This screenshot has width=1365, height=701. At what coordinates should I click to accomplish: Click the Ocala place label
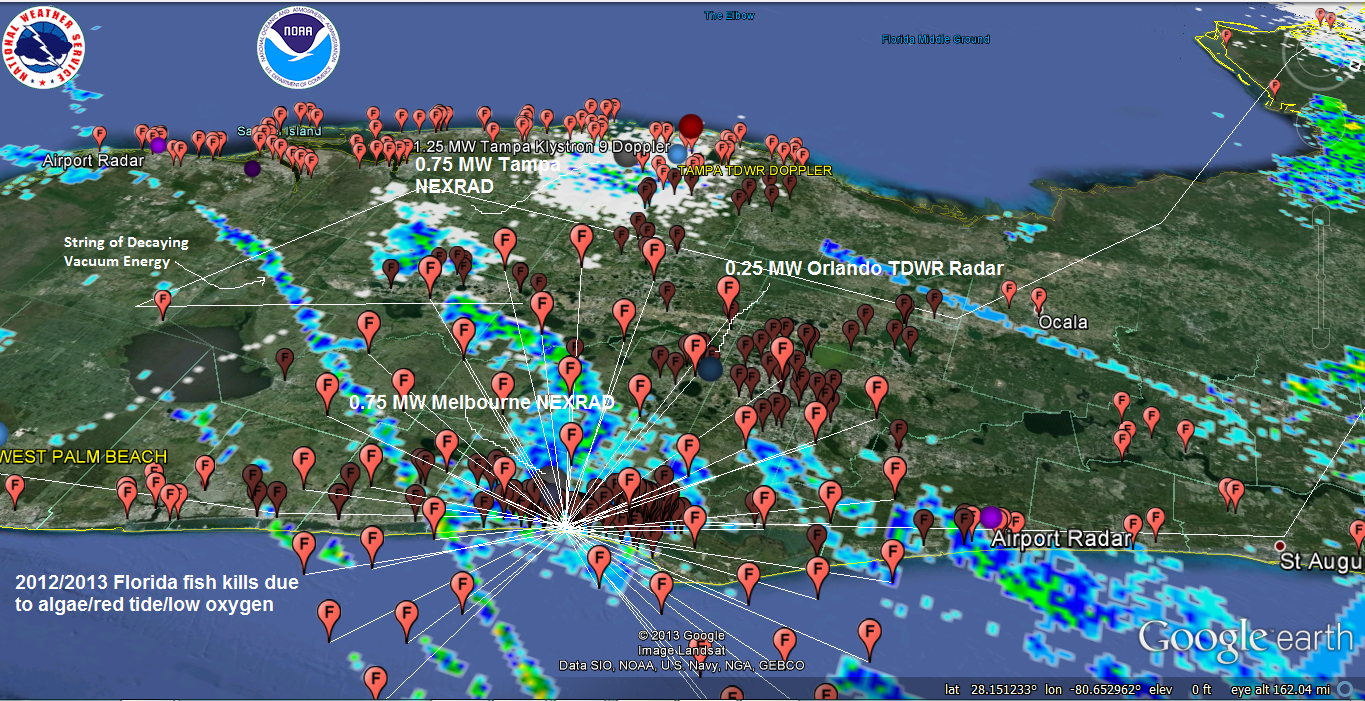click(x=1064, y=323)
